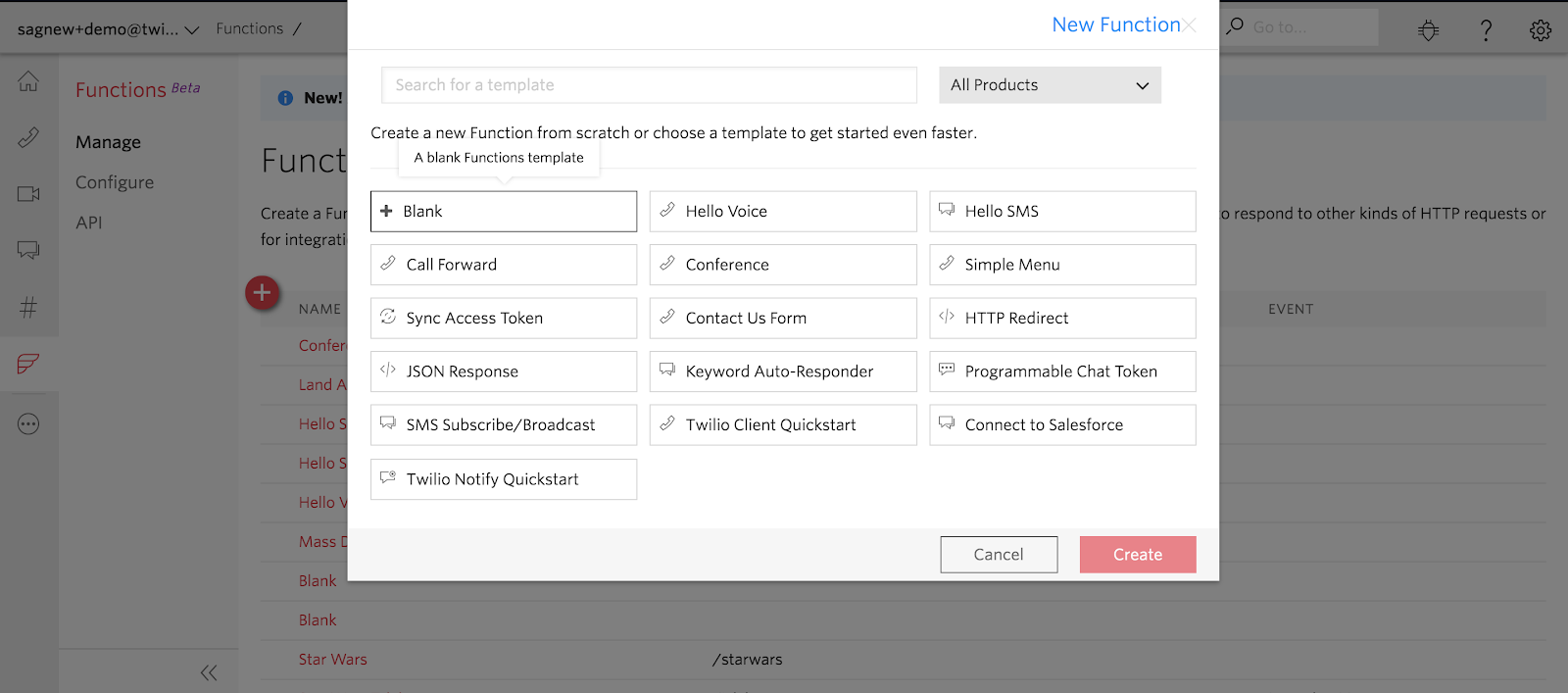The height and width of the screenshot is (693, 1568).
Task: Collapse the sidebar with the double chevron
Action: click(209, 672)
